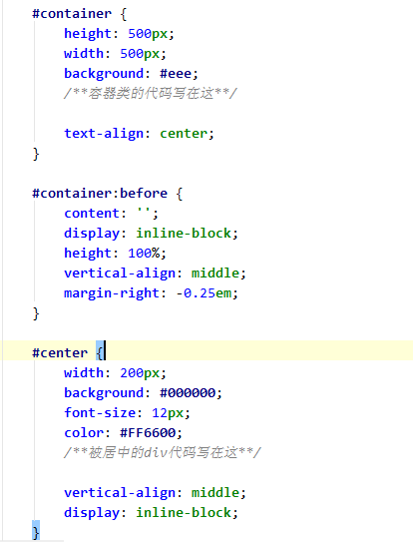The width and height of the screenshot is (413, 542).
Task: Click the "margin-right: -0.25em;" line
Action: point(151,293)
